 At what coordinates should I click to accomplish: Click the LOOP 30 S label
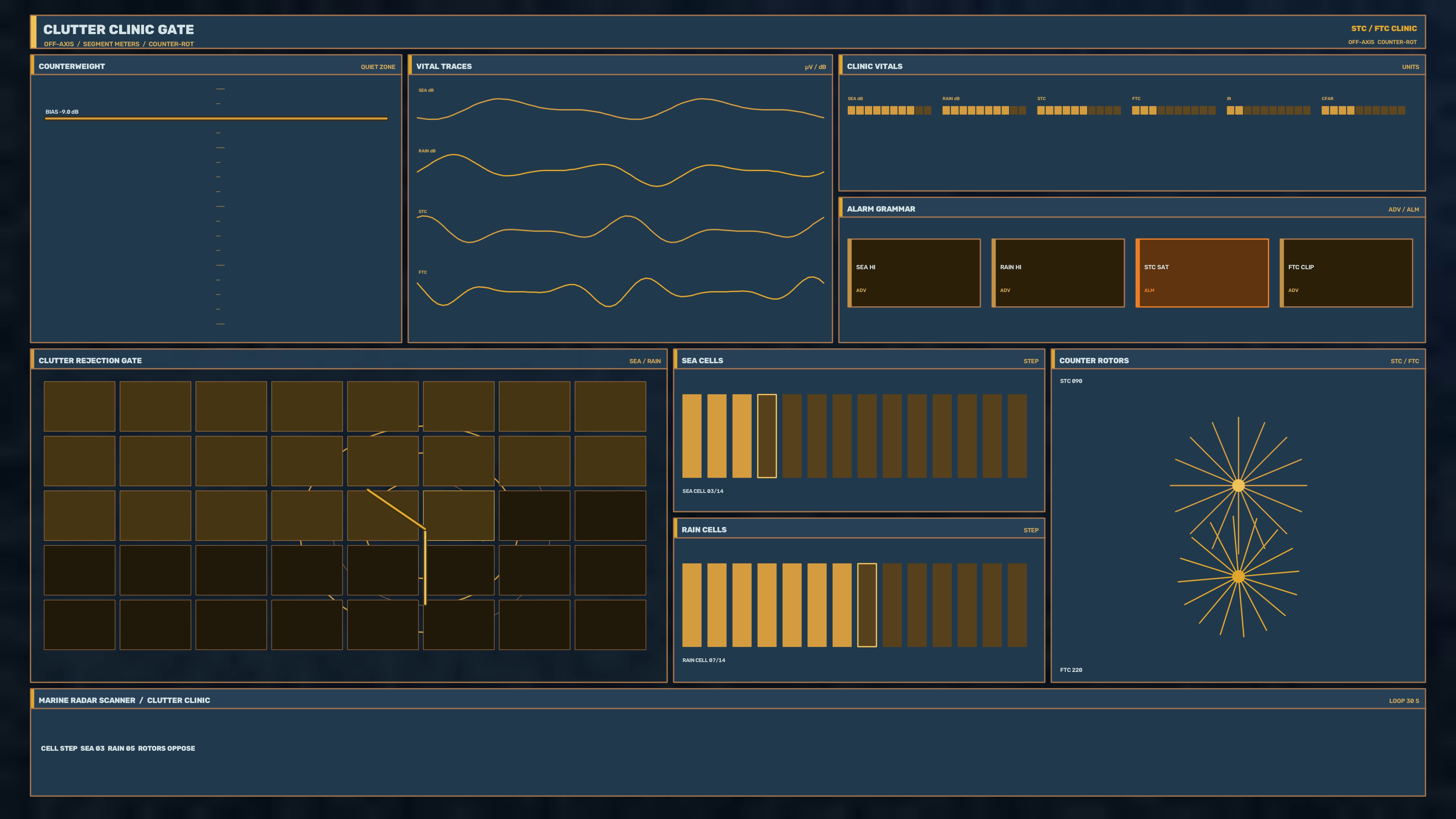pos(1404,700)
